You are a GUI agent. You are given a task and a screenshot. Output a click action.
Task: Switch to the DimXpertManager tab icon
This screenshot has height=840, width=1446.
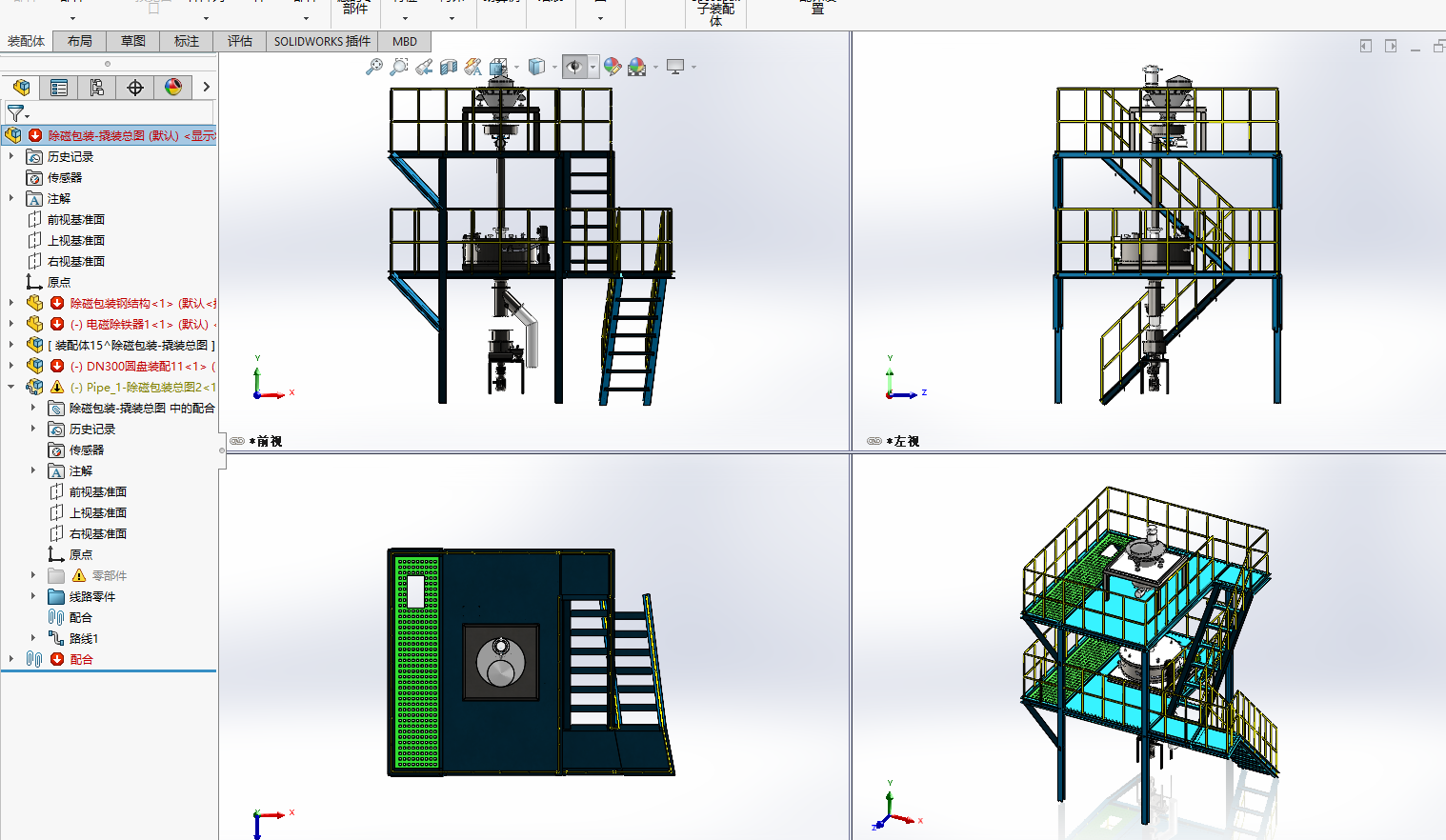[135, 88]
